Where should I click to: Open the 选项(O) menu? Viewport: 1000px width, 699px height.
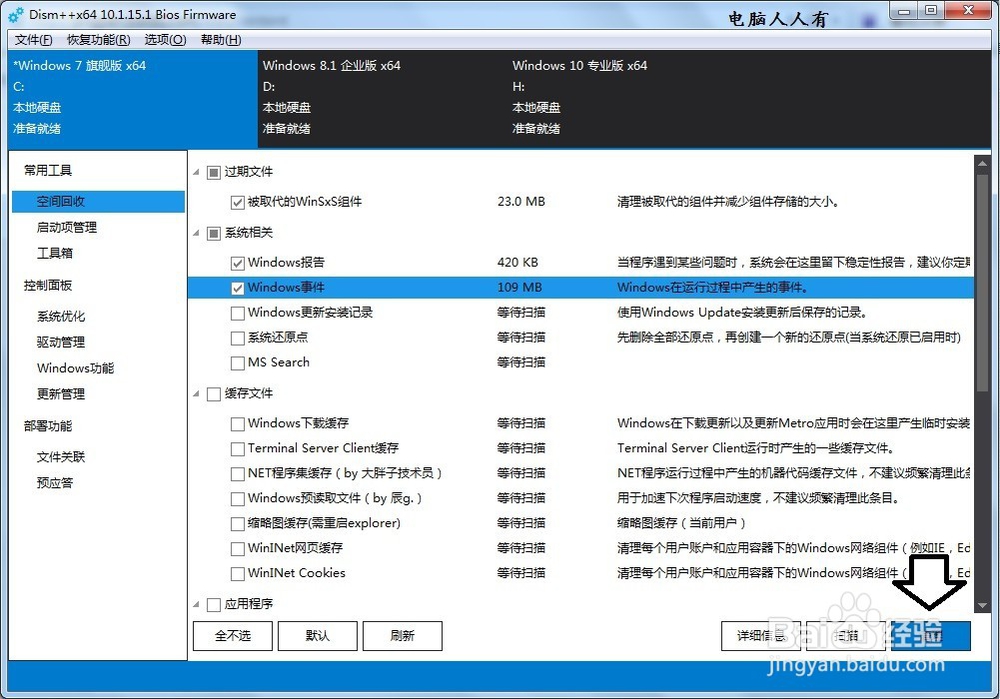pos(165,40)
